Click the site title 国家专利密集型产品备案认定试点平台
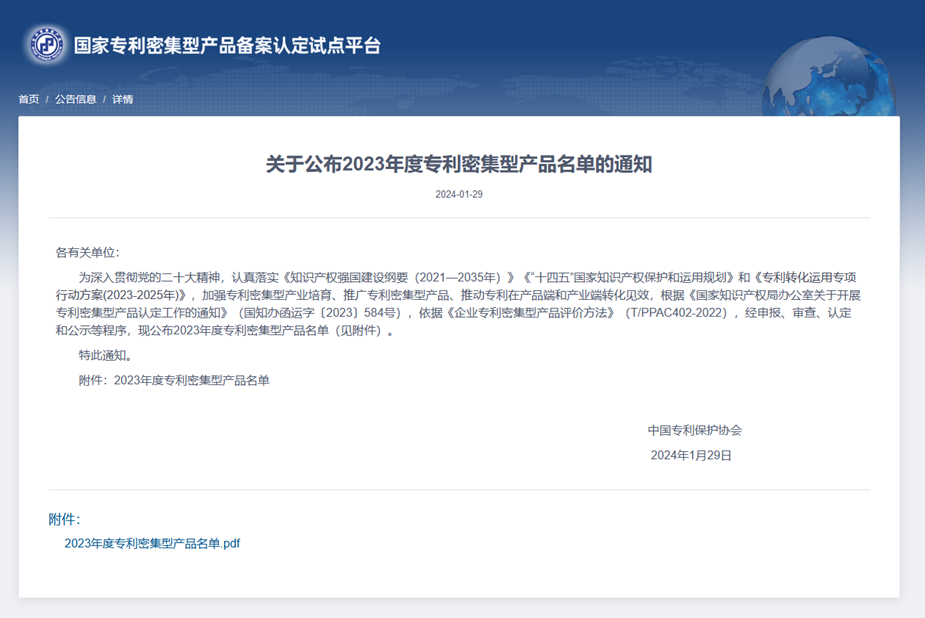This screenshot has width=925, height=618. pos(227,45)
